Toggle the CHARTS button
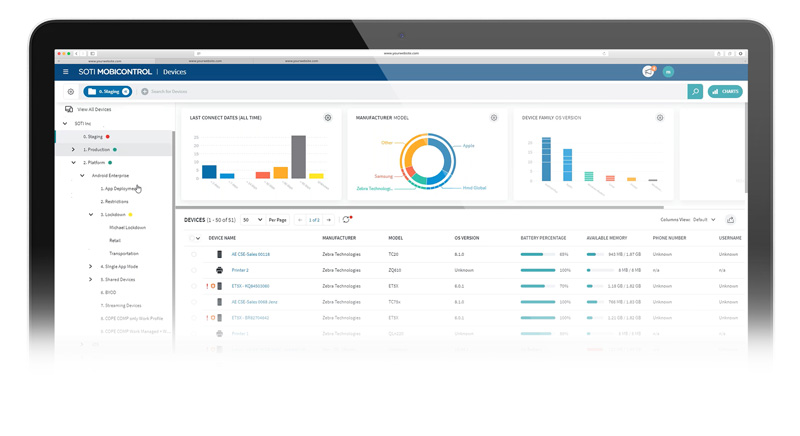Screen dimensions: 800x436 [725, 92]
